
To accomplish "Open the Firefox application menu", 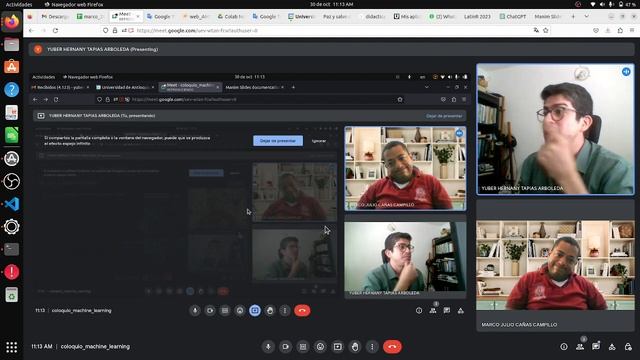I will pos(632,30).
